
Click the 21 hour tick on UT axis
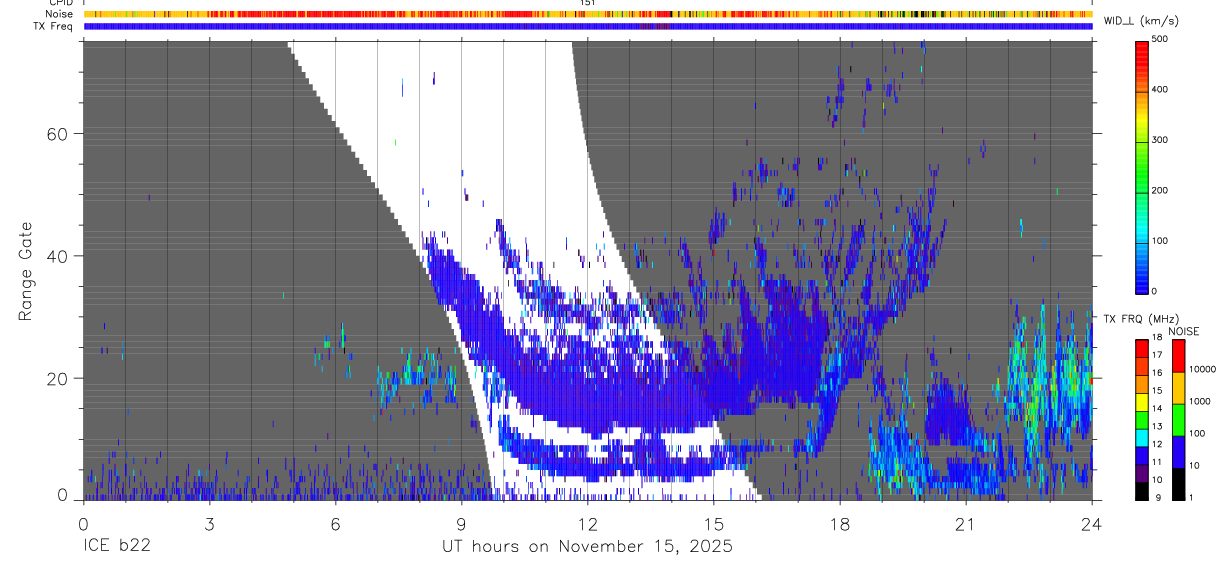(966, 523)
